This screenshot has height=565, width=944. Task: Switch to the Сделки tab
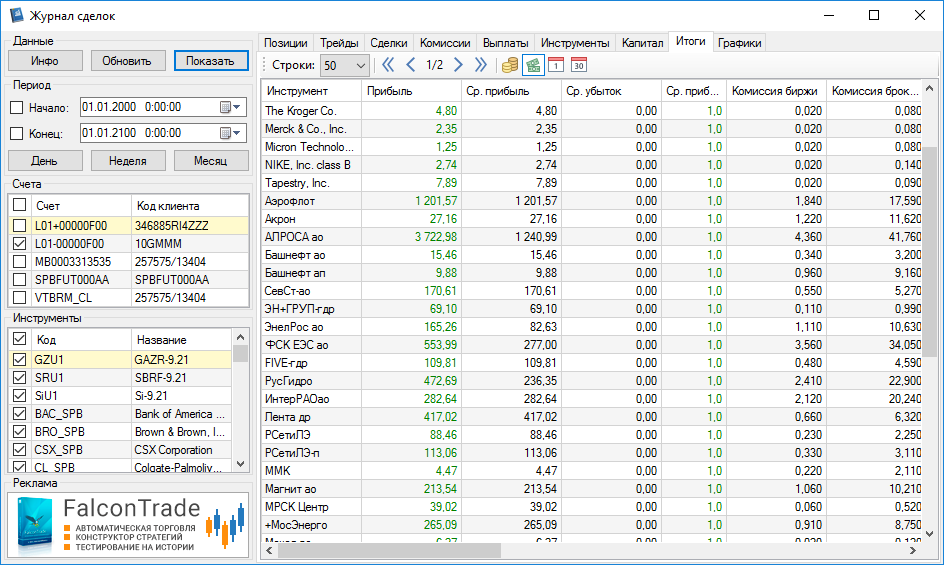(389, 43)
